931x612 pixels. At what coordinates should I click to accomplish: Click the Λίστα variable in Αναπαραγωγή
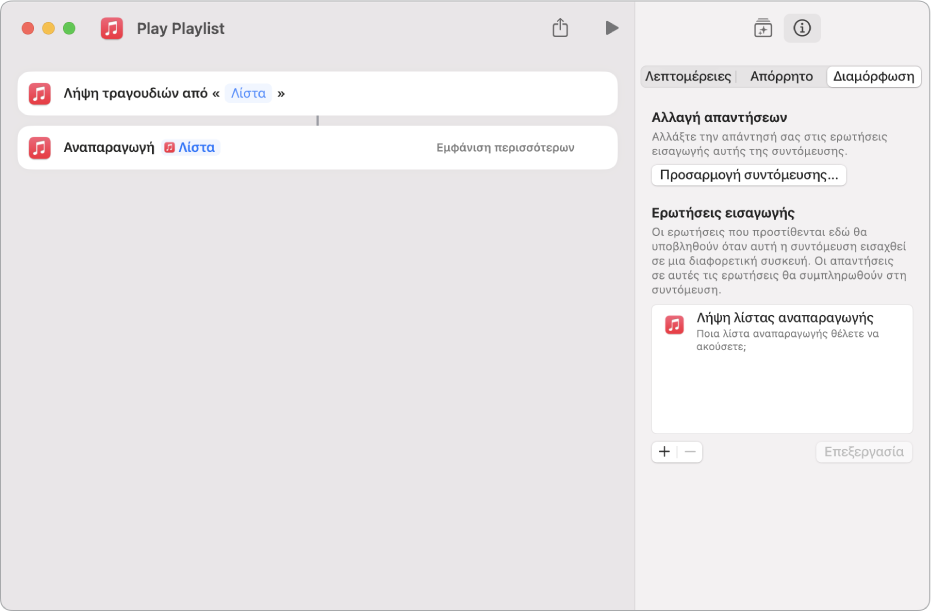(191, 148)
